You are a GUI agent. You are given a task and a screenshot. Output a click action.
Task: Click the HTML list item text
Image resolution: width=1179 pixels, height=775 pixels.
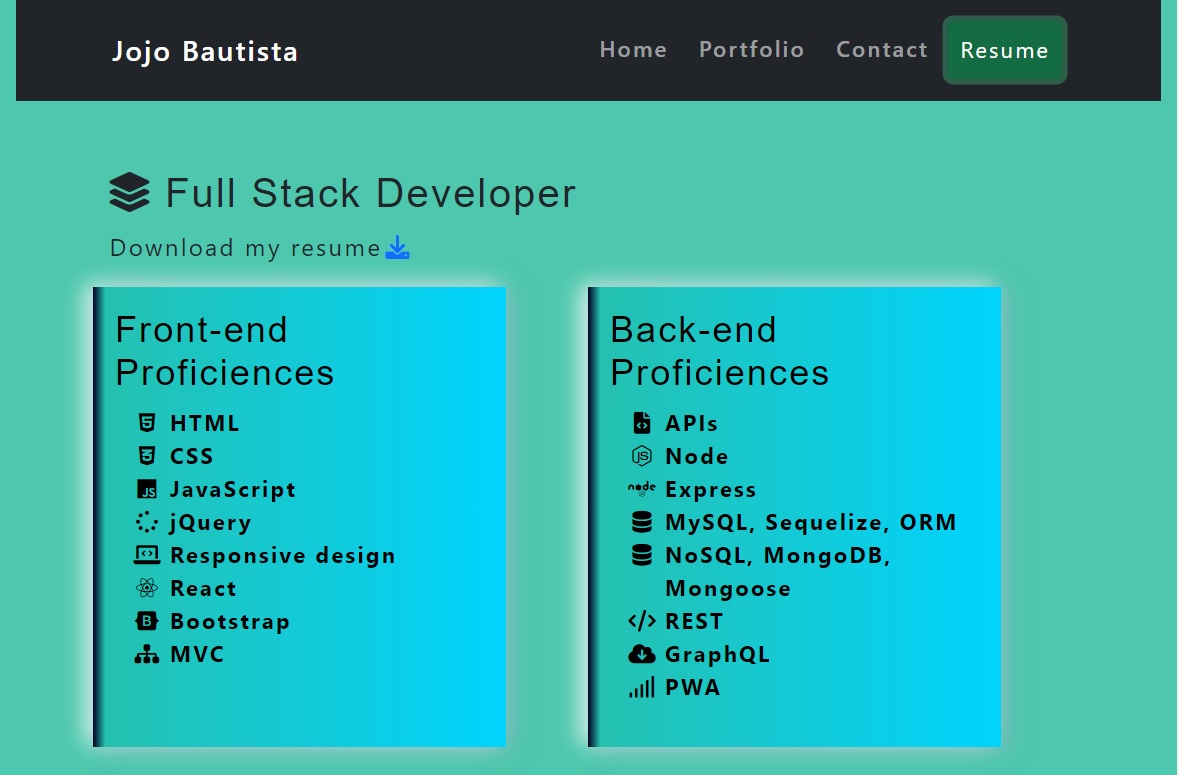pos(205,423)
